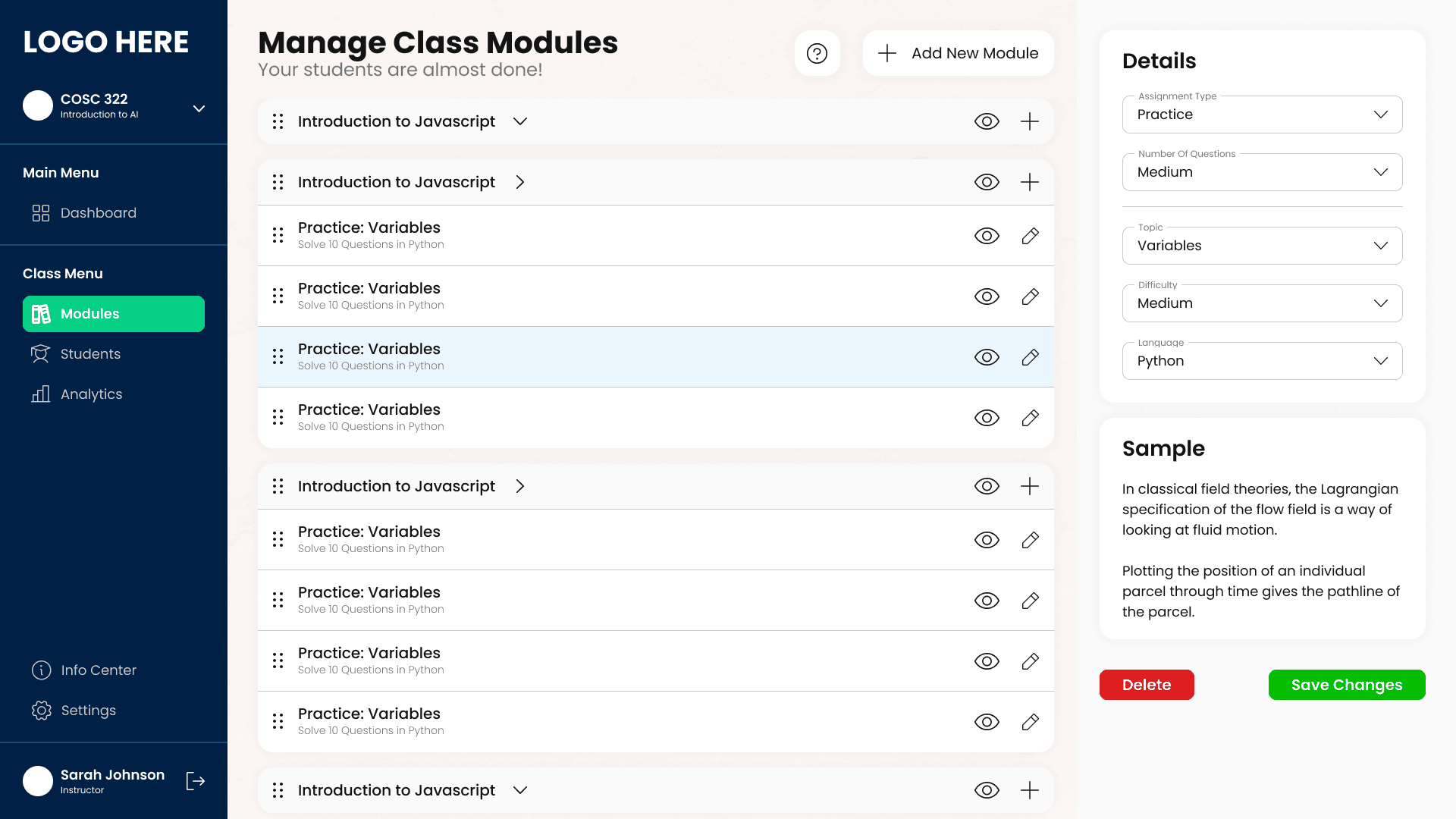Image resolution: width=1456 pixels, height=819 pixels.
Task: Click the Save Changes button
Action: (x=1346, y=685)
